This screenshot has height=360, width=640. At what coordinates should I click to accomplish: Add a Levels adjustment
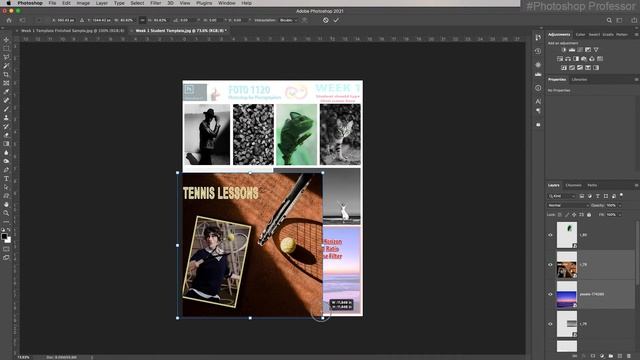(572, 50)
